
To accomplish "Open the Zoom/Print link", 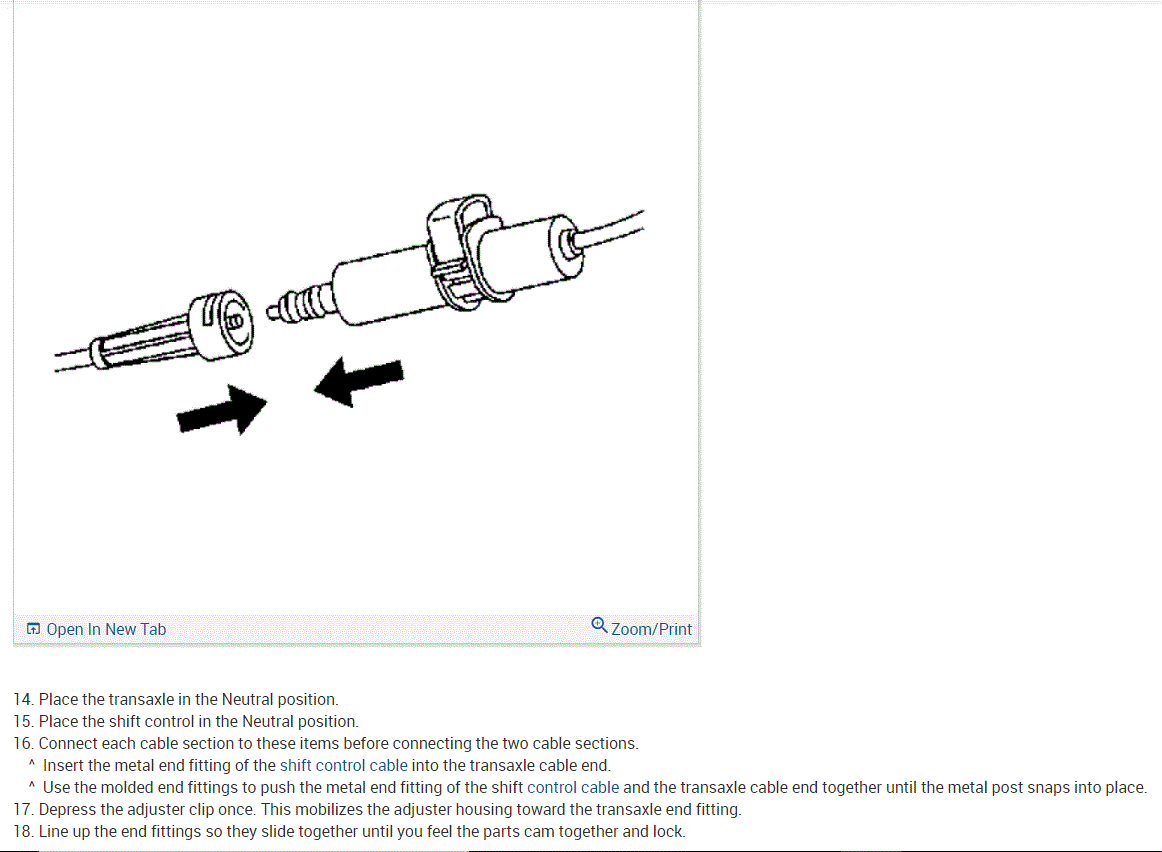I will click(x=651, y=629).
